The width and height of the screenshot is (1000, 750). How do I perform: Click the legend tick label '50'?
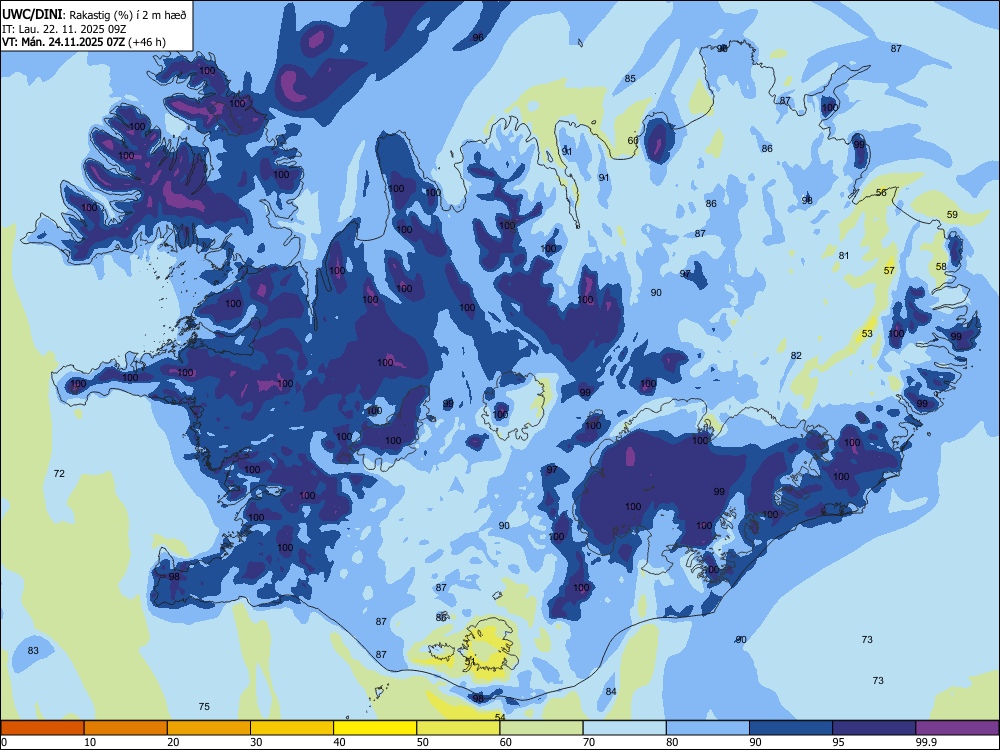(x=423, y=742)
